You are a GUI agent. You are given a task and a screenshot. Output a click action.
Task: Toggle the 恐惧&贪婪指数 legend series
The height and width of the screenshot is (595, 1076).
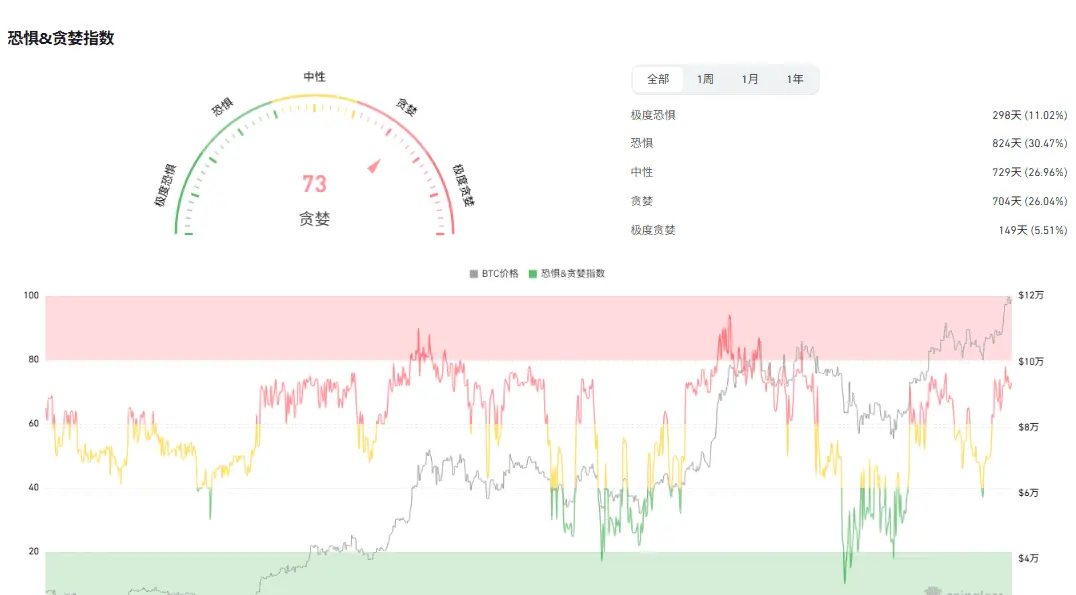pyautogui.click(x=567, y=274)
